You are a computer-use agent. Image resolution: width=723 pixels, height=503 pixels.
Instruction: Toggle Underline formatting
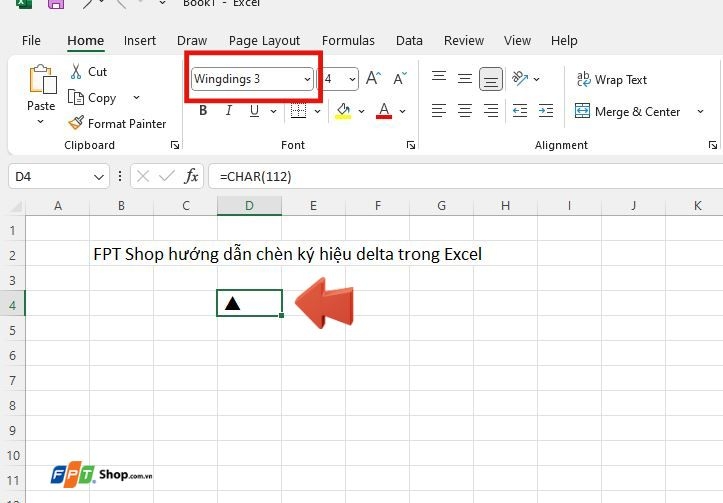coord(254,111)
